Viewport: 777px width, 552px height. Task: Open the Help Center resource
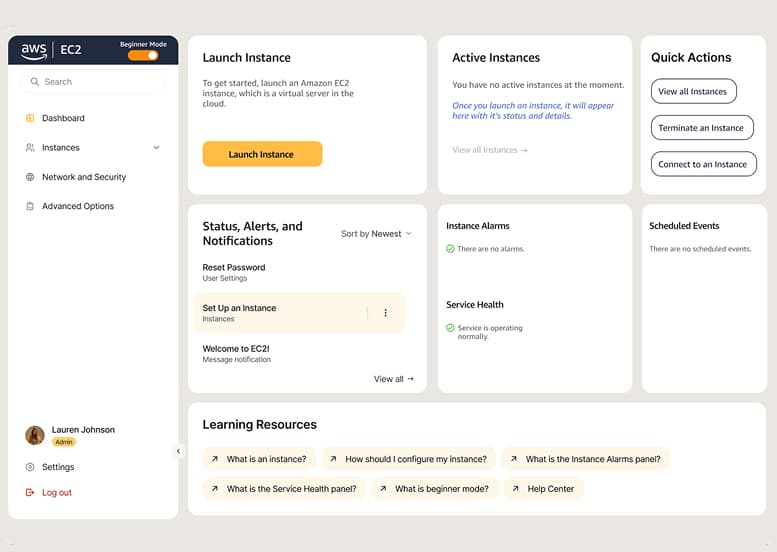tap(544, 489)
